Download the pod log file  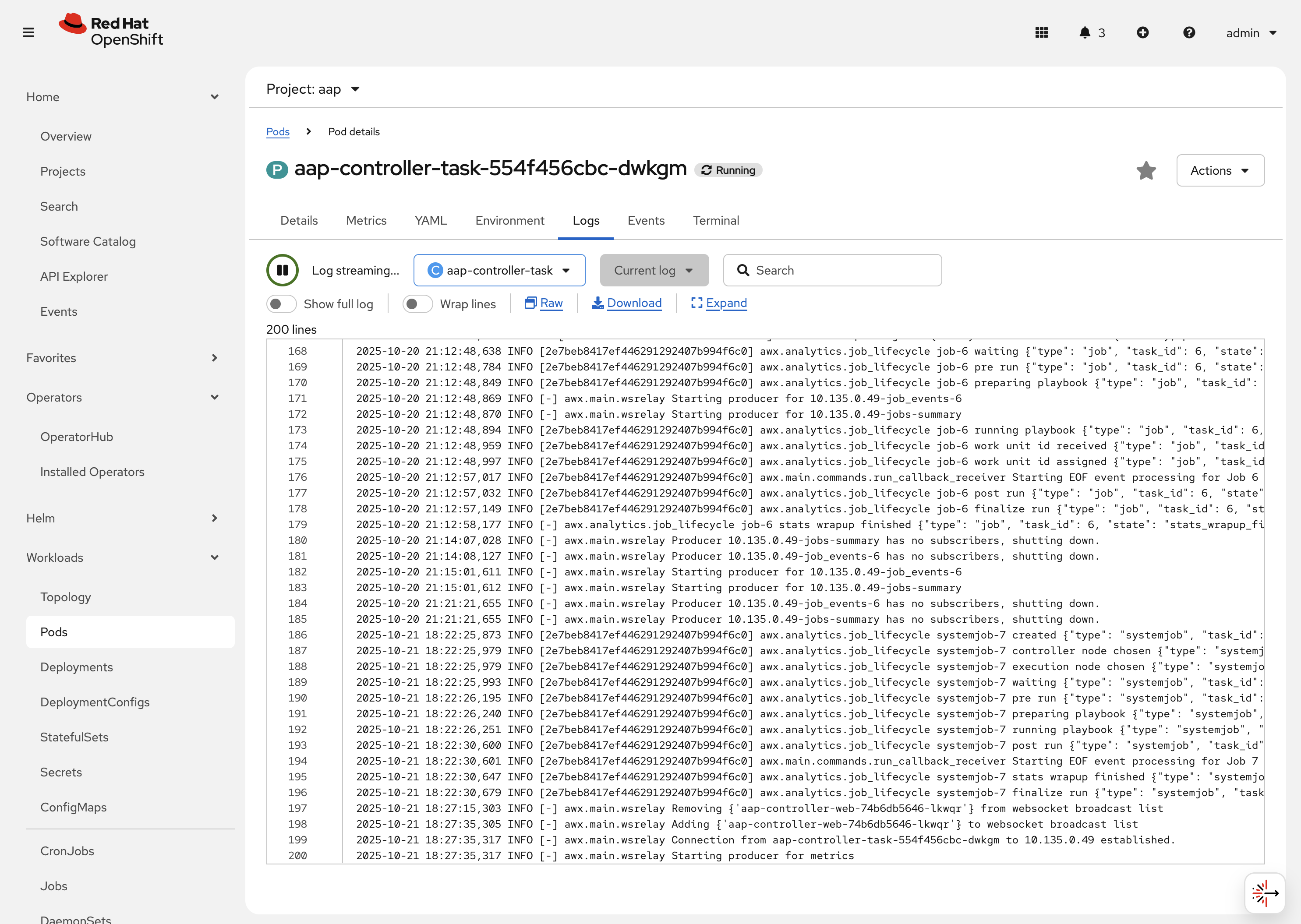click(x=626, y=303)
